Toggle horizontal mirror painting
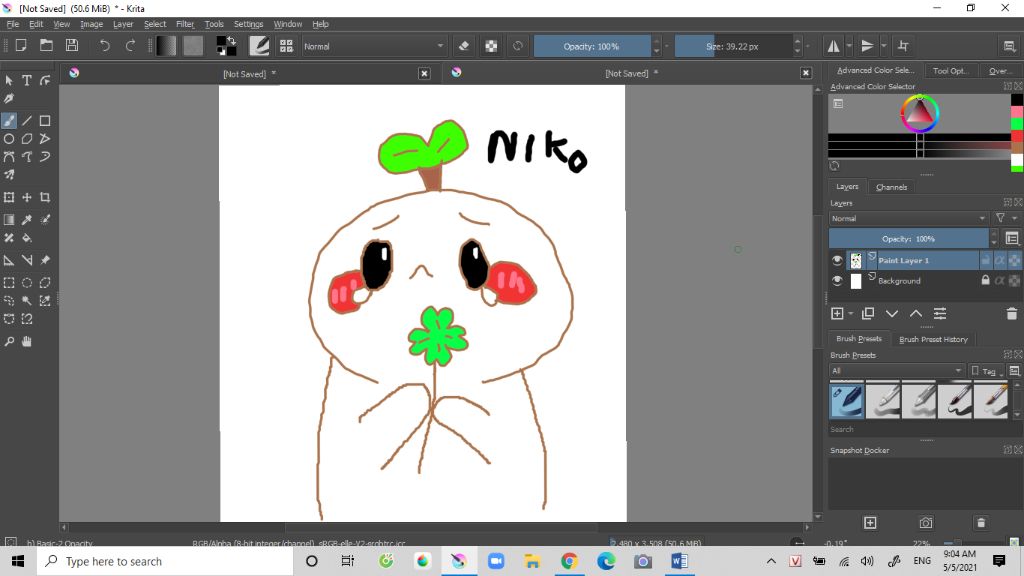Image resolution: width=1024 pixels, height=576 pixels. (x=833, y=46)
